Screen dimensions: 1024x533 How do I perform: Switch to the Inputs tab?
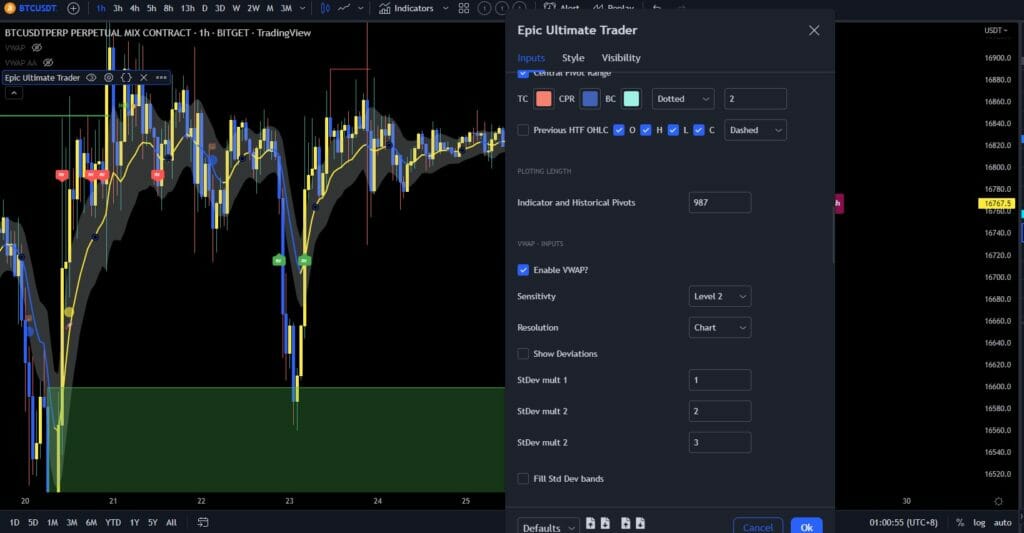point(531,58)
